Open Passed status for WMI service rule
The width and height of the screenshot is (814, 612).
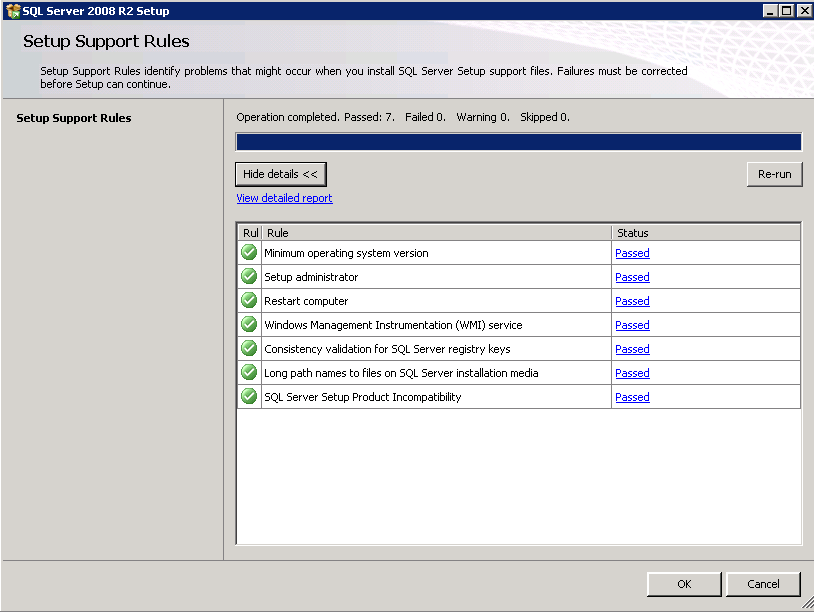[x=632, y=325]
